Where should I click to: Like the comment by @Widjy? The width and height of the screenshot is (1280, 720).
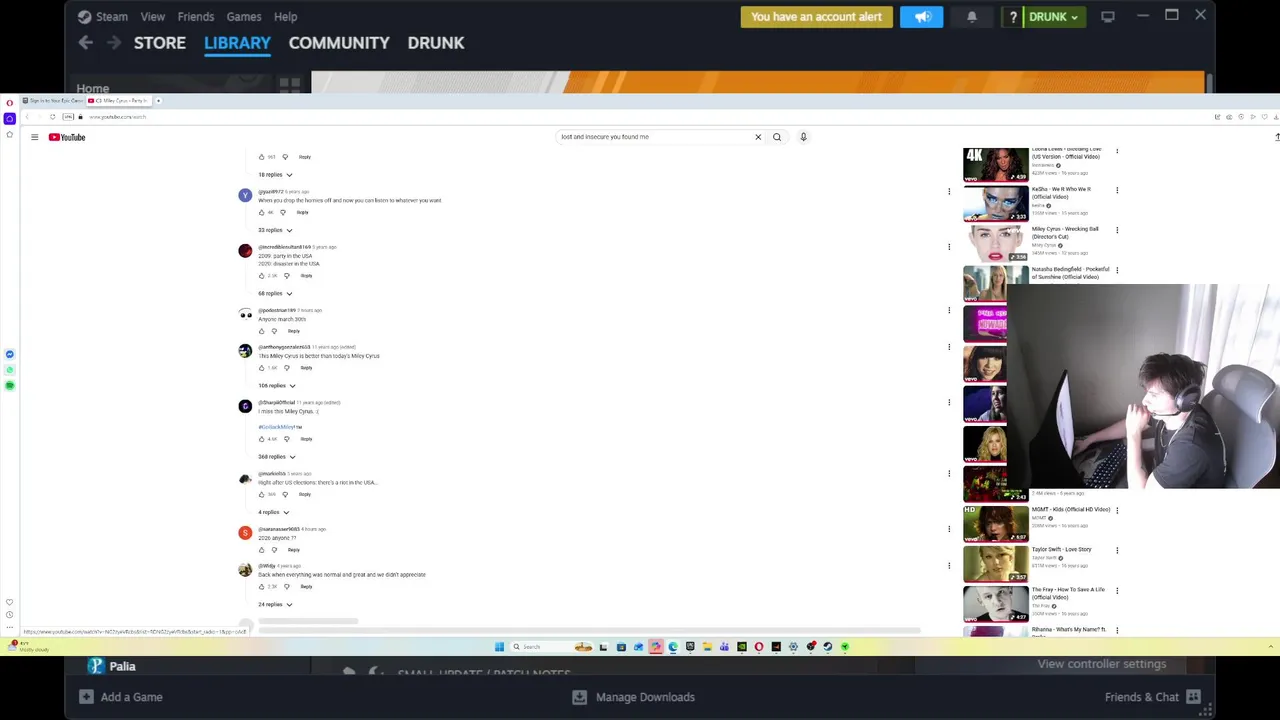point(262,587)
